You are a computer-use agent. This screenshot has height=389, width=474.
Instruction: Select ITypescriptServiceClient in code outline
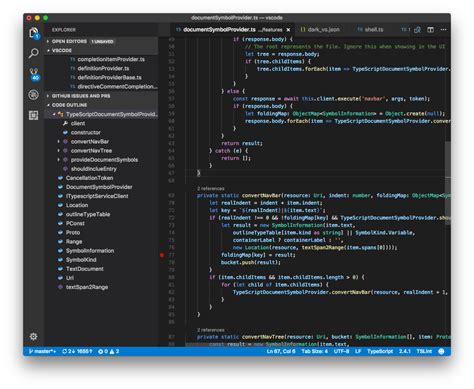point(97,196)
